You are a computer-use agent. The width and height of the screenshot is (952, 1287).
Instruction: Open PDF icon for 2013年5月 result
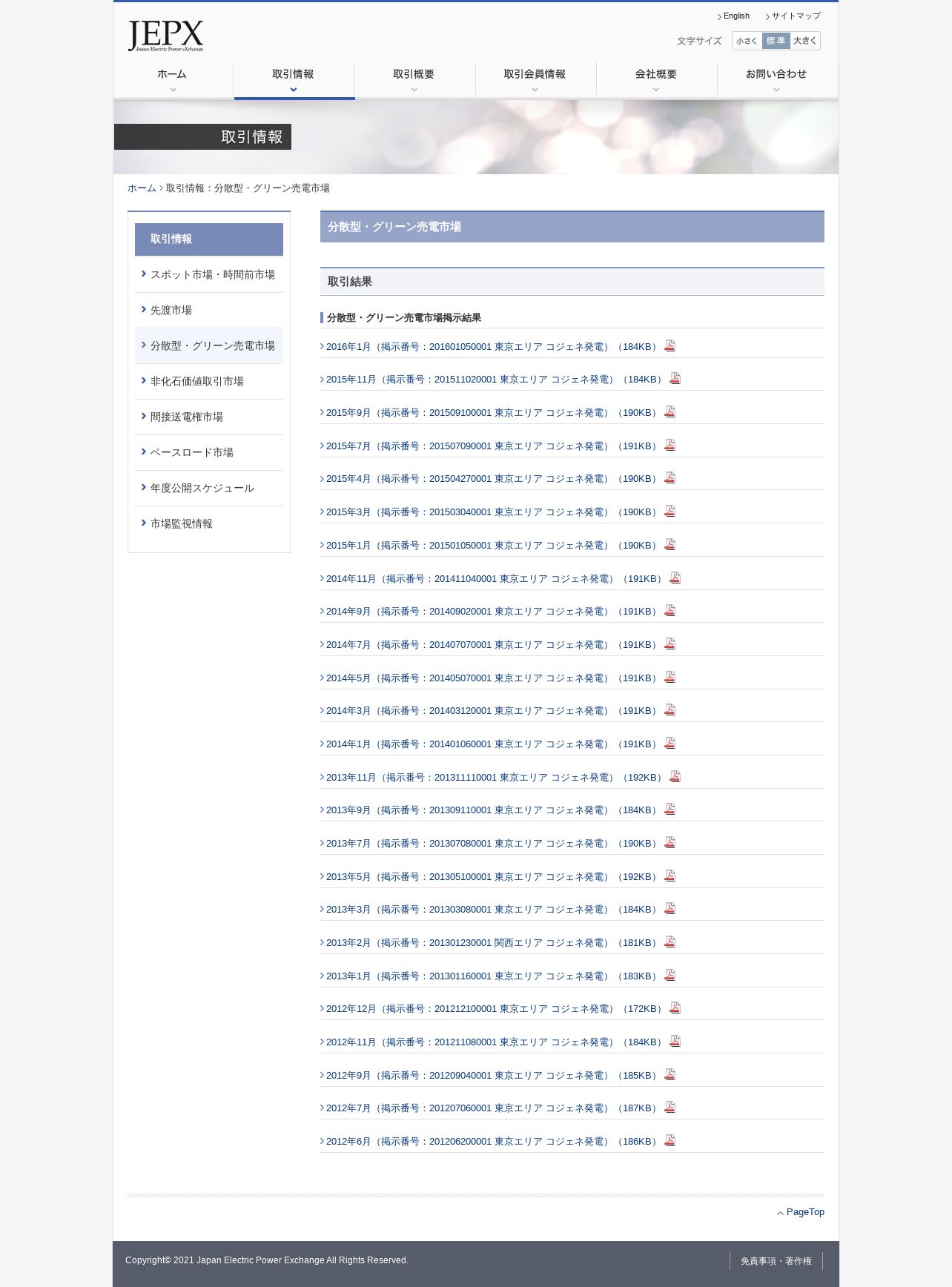pyautogui.click(x=670, y=876)
